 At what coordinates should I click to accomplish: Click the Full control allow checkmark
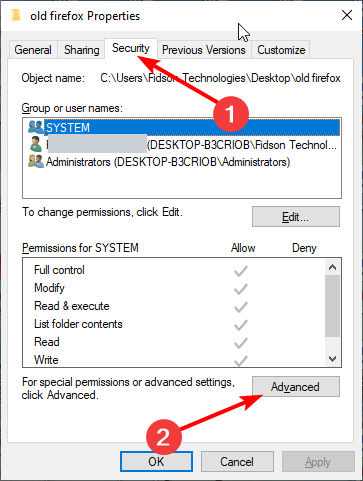point(241,271)
